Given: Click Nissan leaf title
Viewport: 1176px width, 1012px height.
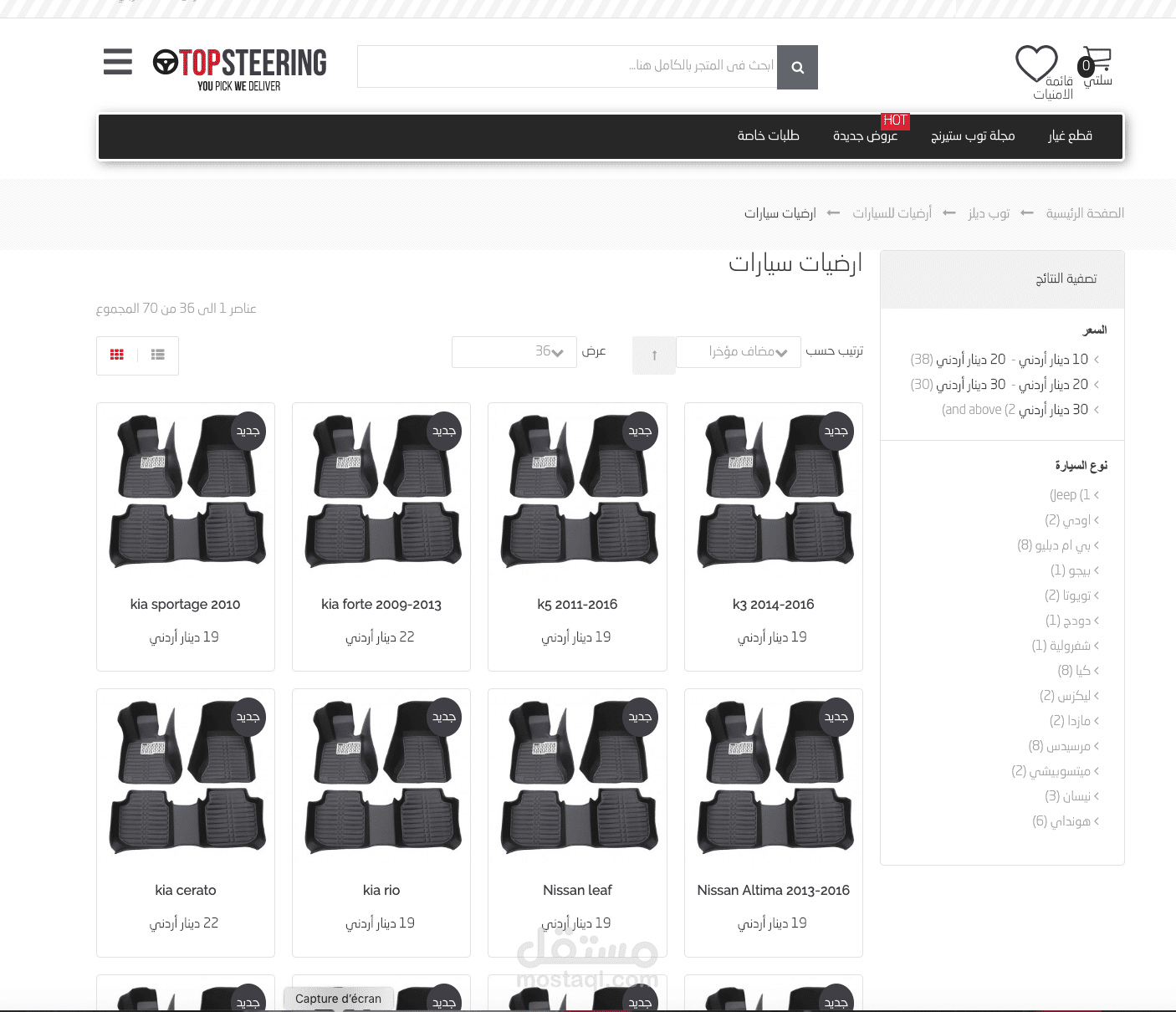Looking at the screenshot, I should click(x=577, y=891).
